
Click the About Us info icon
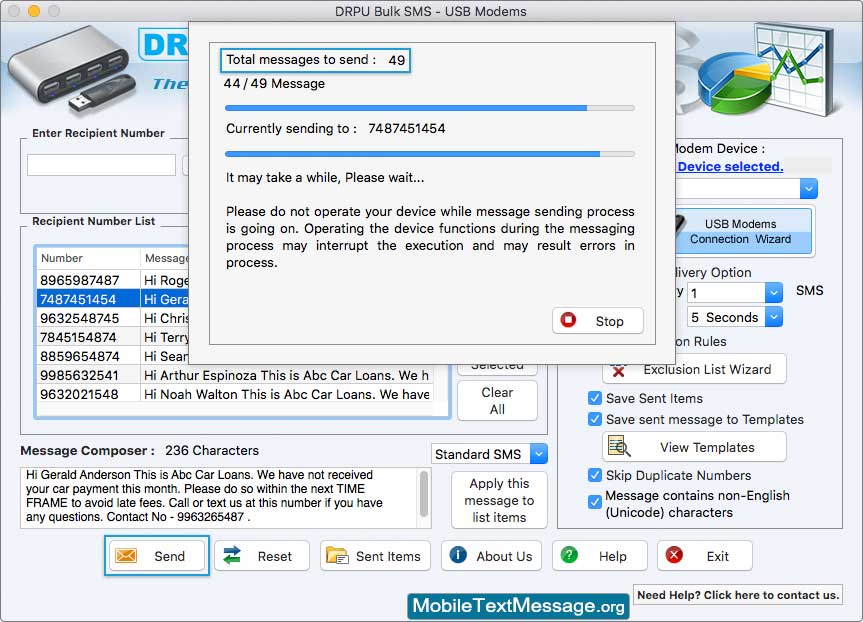tap(458, 555)
